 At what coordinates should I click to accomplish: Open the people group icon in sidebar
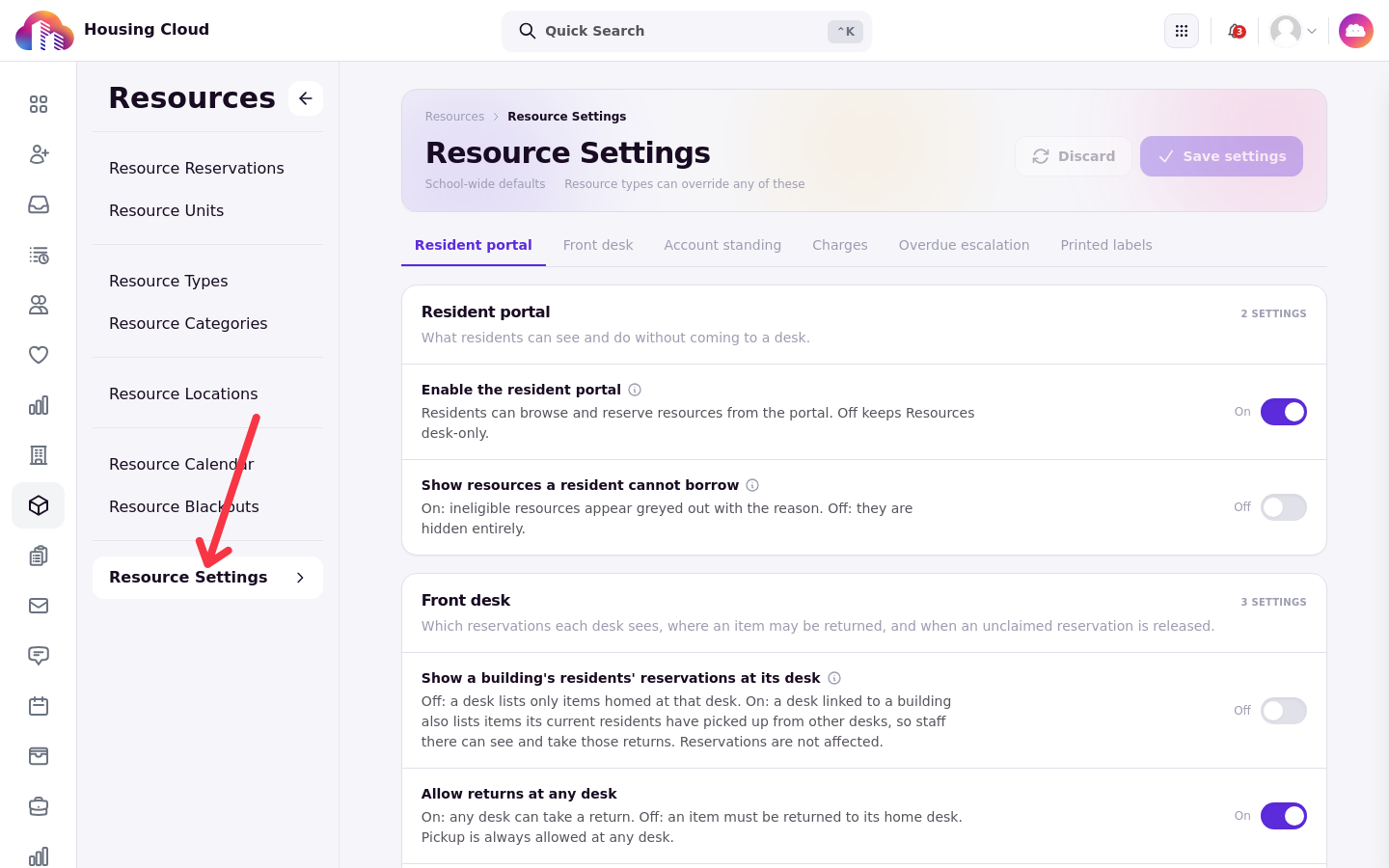[39, 305]
